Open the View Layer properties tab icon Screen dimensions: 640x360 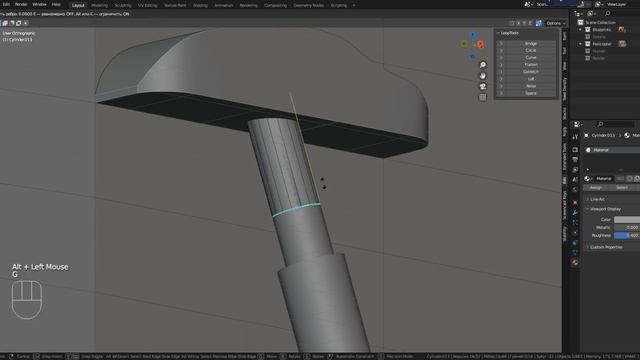(575, 170)
